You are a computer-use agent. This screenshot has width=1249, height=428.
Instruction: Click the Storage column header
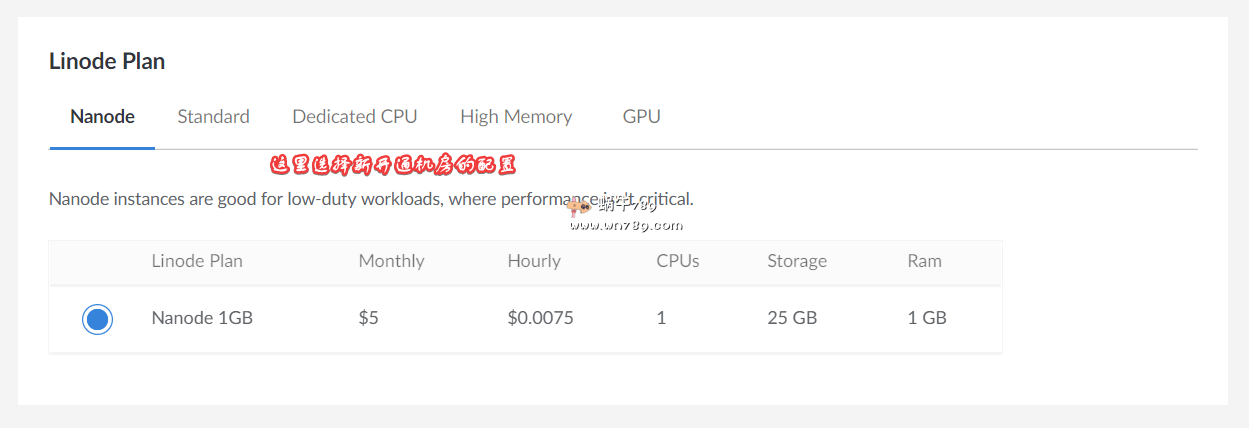[x=797, y=261]
